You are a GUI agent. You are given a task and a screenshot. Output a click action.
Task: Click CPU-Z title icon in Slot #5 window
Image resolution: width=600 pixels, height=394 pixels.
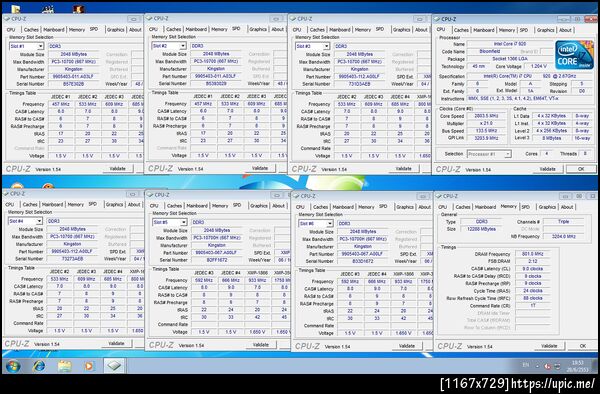(x=150, y=195)
